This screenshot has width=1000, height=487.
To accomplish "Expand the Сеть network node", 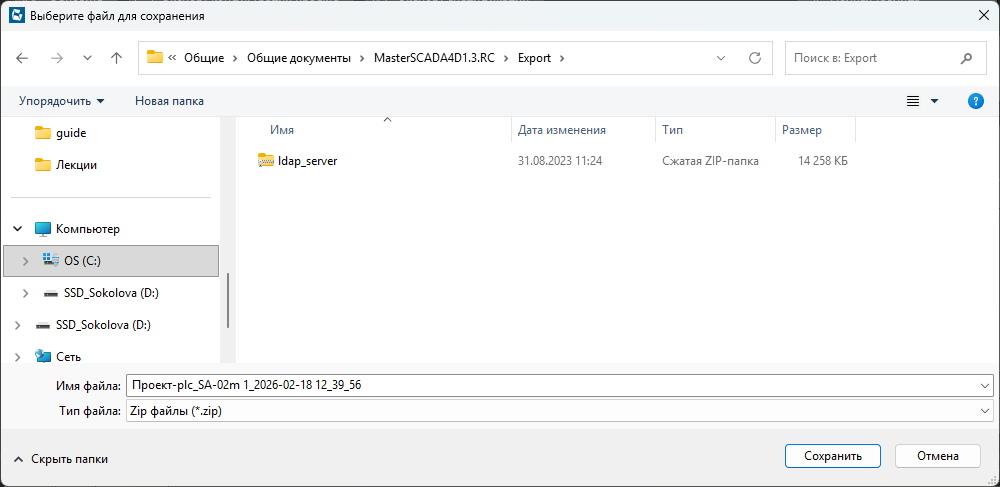I will tap(18, 357).
